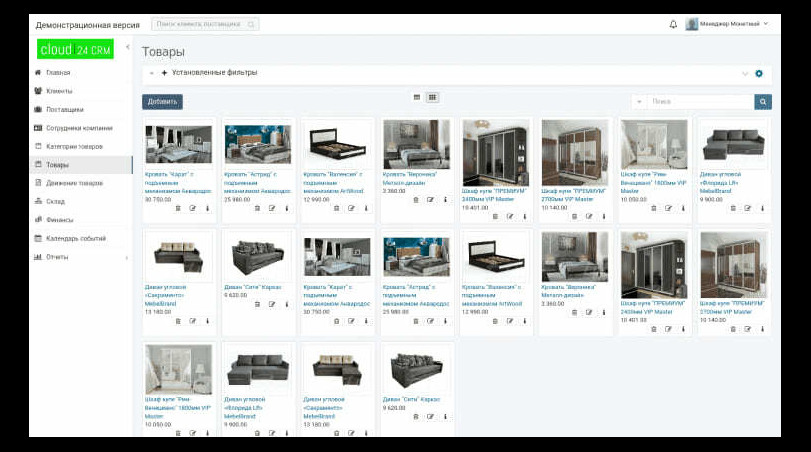
Task: Expand the Отчеты sidebar submenu
Action: [x=126, y=257]
